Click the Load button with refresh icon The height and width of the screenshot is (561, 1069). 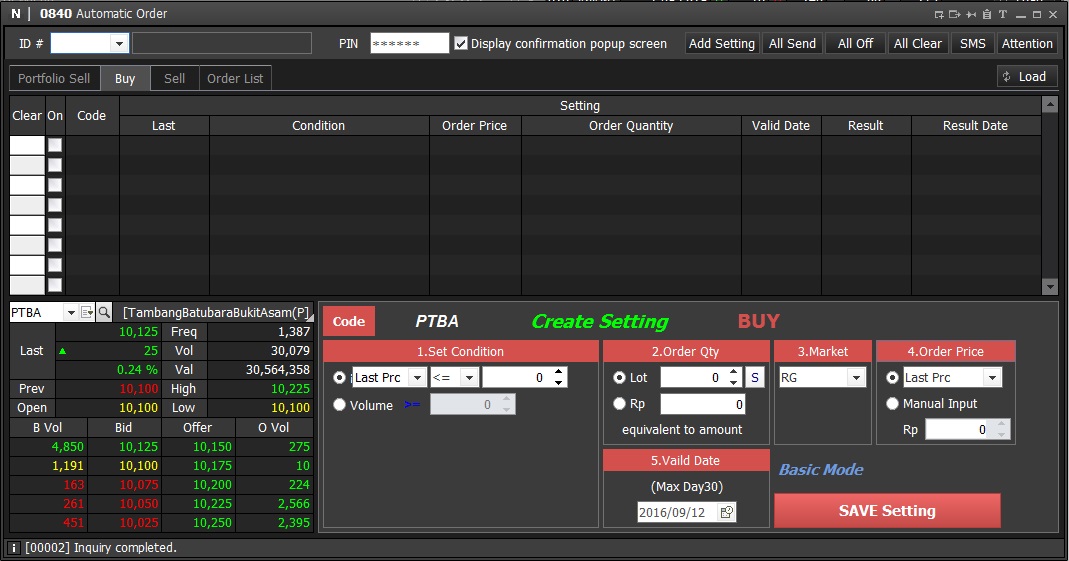pyautogui.click(x=1026, y=77)
